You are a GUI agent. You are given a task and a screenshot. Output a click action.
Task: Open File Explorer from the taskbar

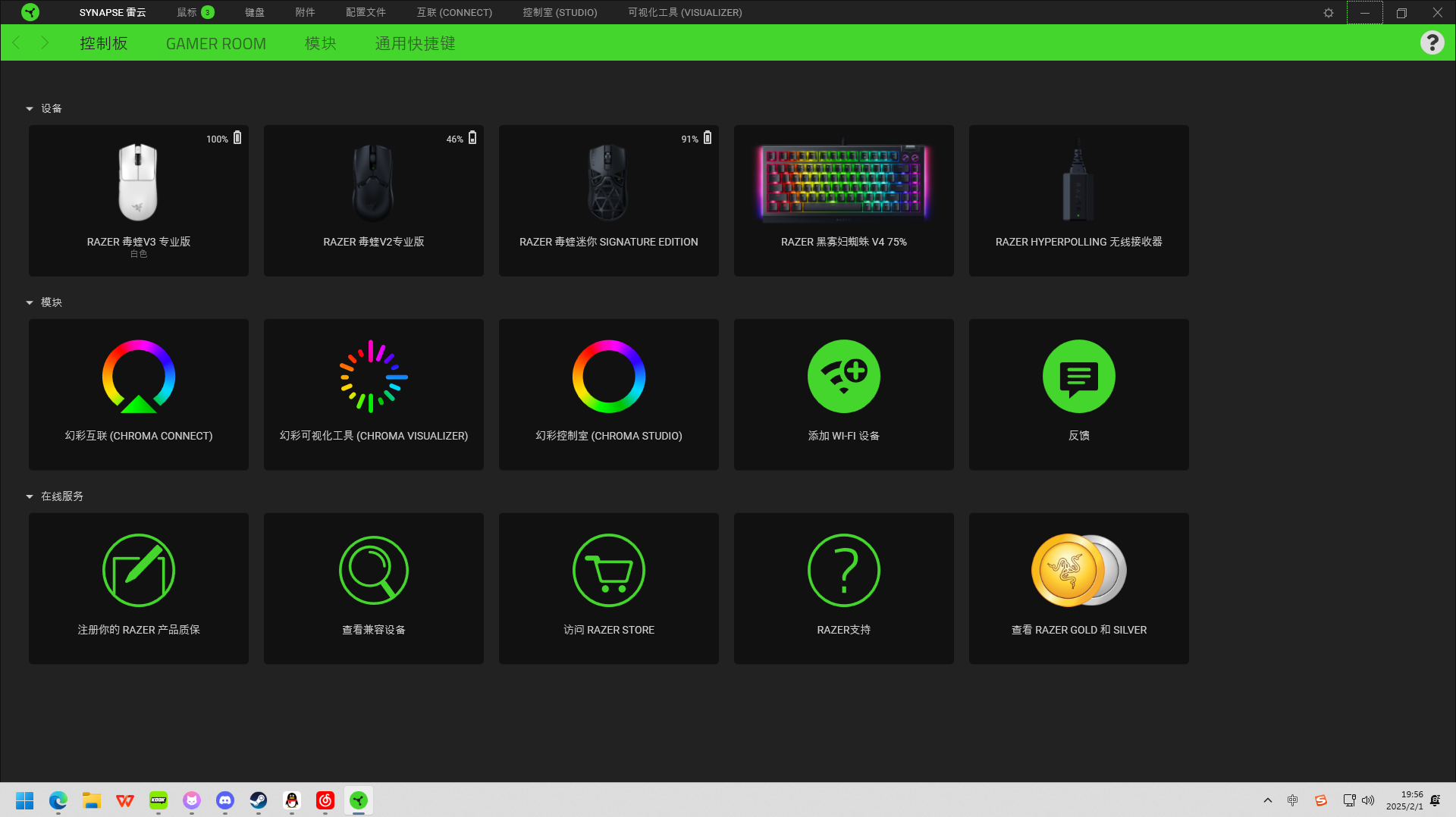92,800
